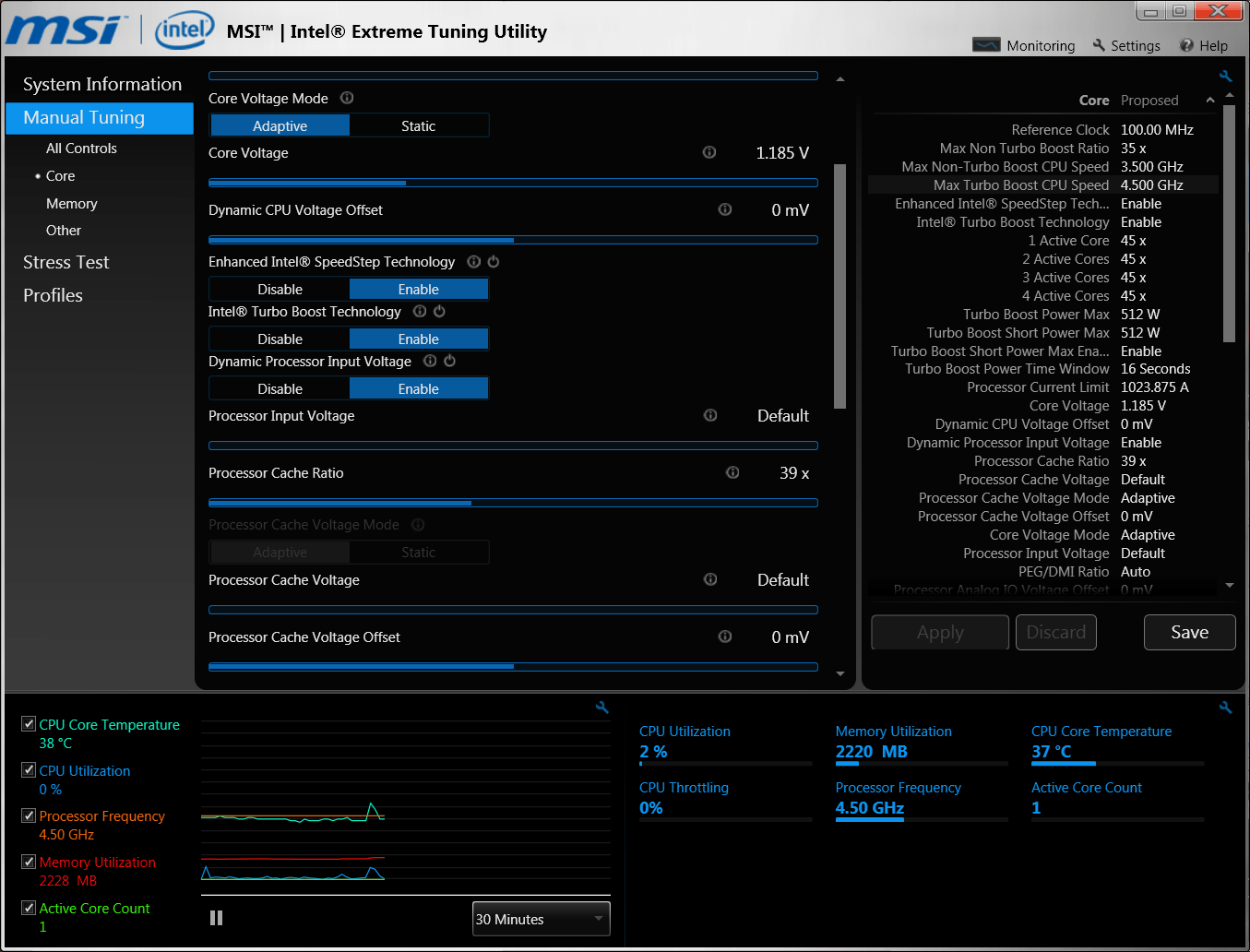Click the MSI logo
1250x952 pixels.
coord(65,30)
